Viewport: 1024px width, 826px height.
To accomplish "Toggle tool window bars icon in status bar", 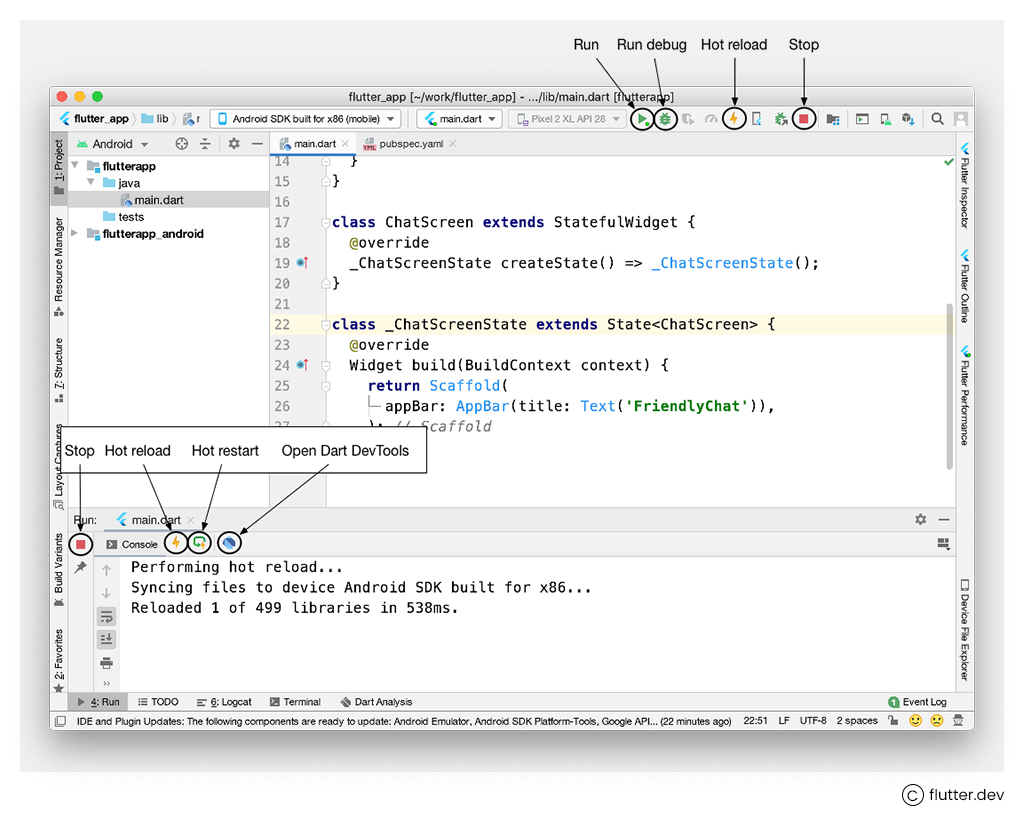I will point(60,721).
